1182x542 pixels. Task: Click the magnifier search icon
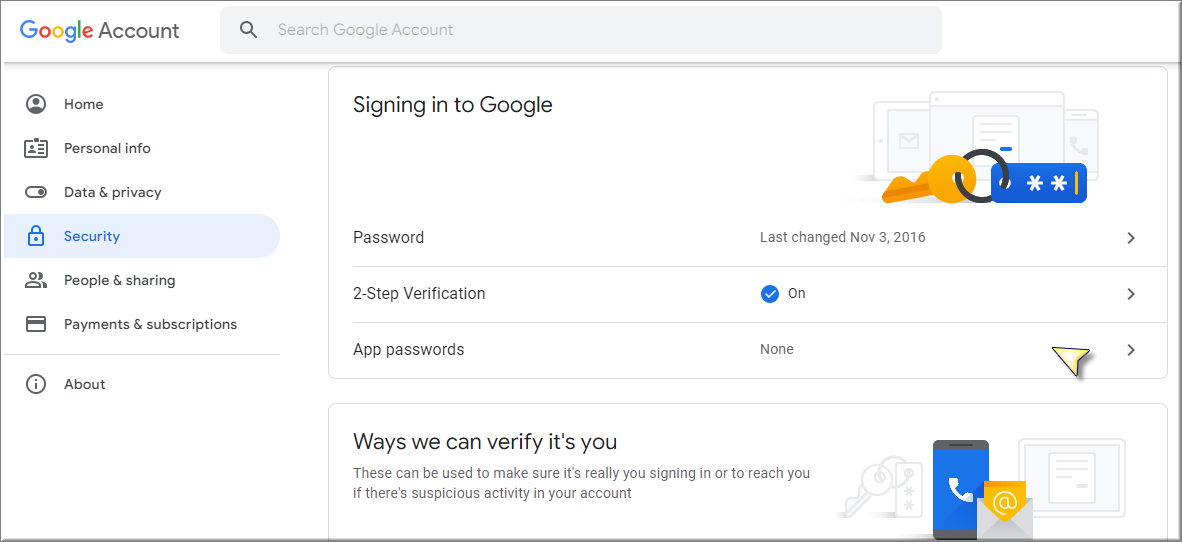(x=248, y=29)
